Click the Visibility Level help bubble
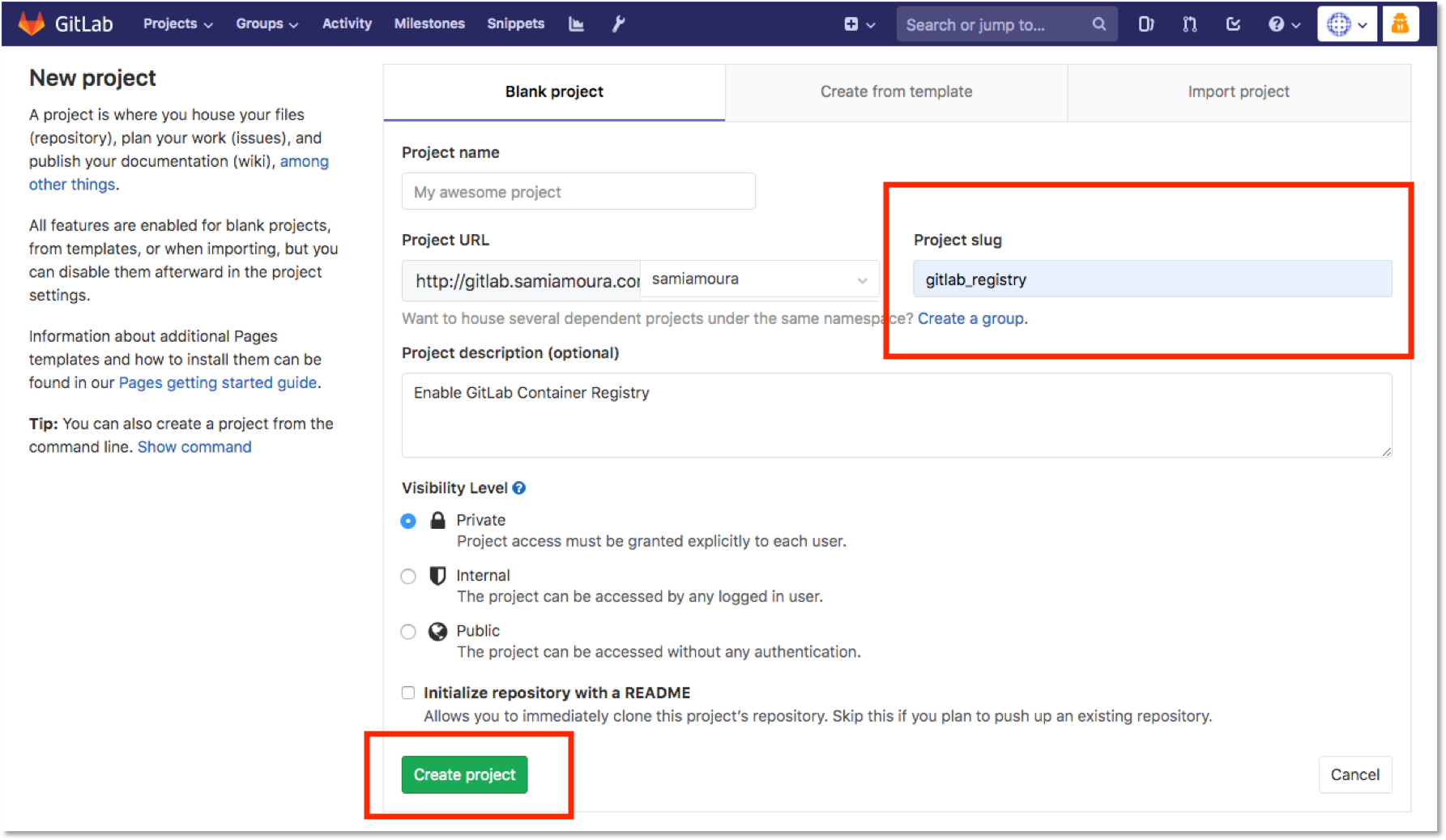The height and width of the screenshot is (840, 1446). tap(518, 488)
